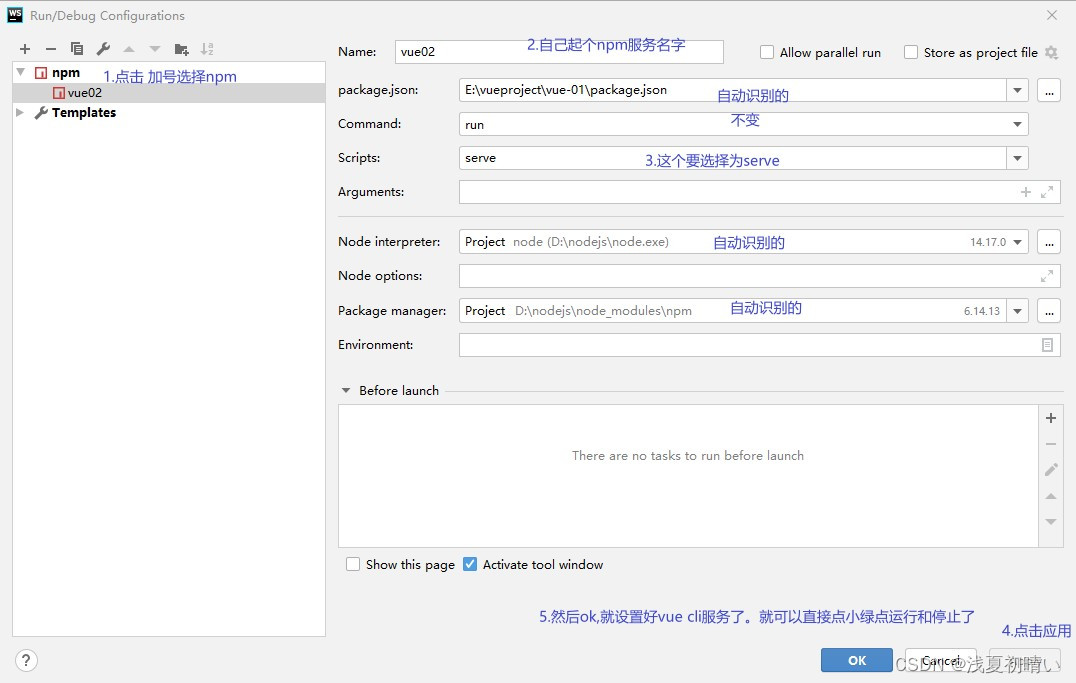Move configuration up with toolbar arrow
The width and height of the screenshot is (1076, 683).
coord(129,49)
